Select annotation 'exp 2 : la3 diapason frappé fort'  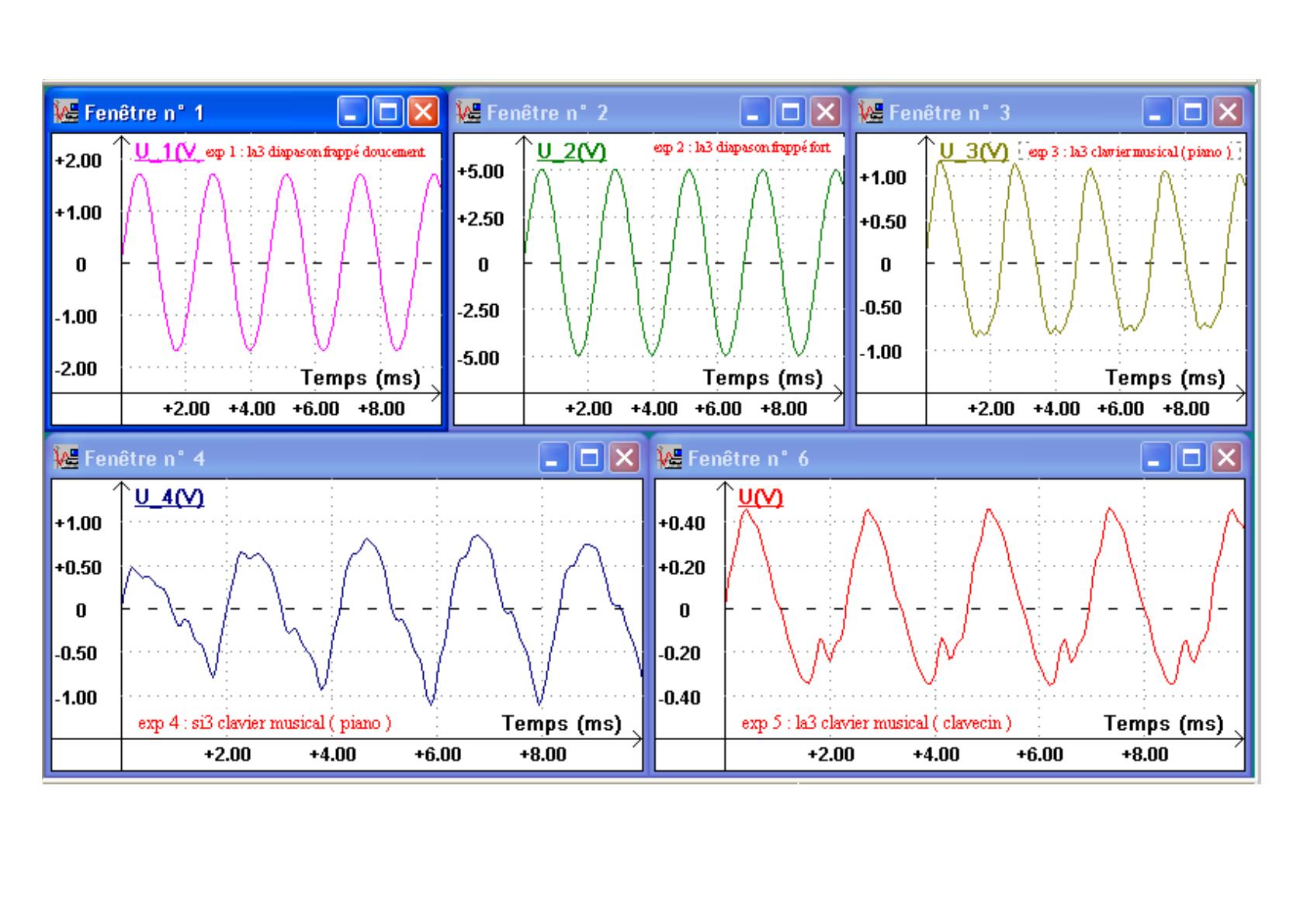[x=742, y=147]
